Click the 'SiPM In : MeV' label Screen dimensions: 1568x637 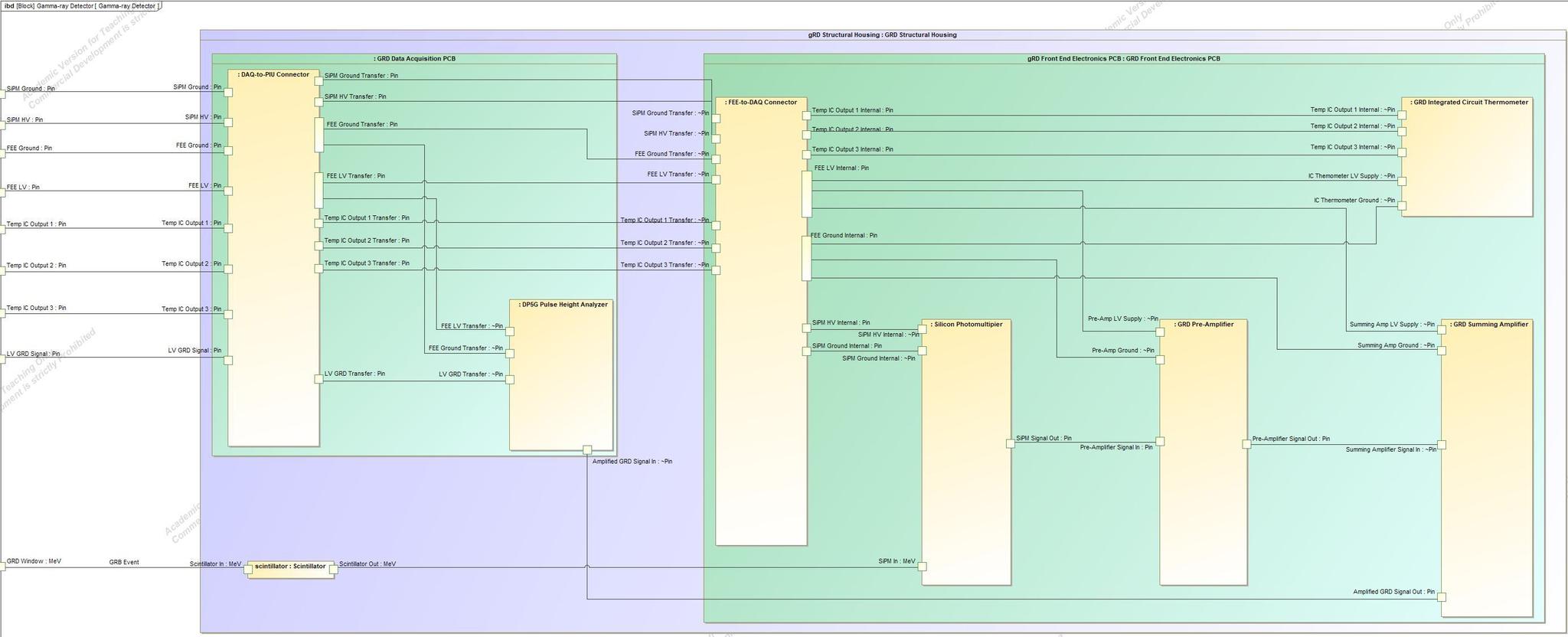[x=897, y=561]
